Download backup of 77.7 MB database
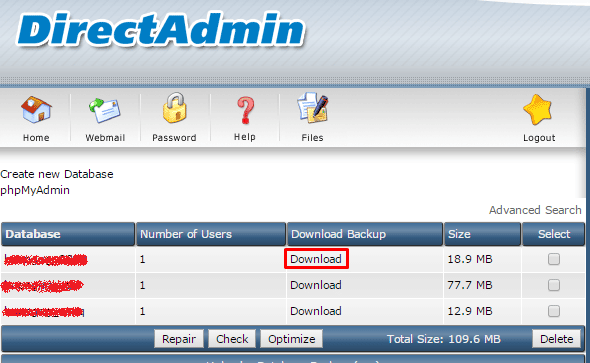 (316, 285)
